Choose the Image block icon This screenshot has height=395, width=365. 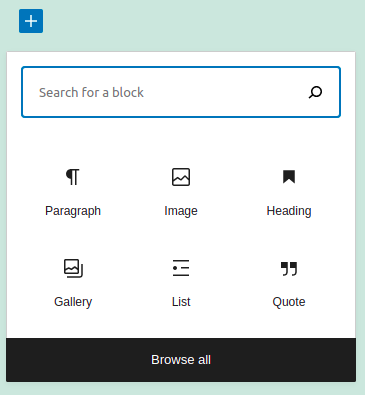click(x=181, y=177)
